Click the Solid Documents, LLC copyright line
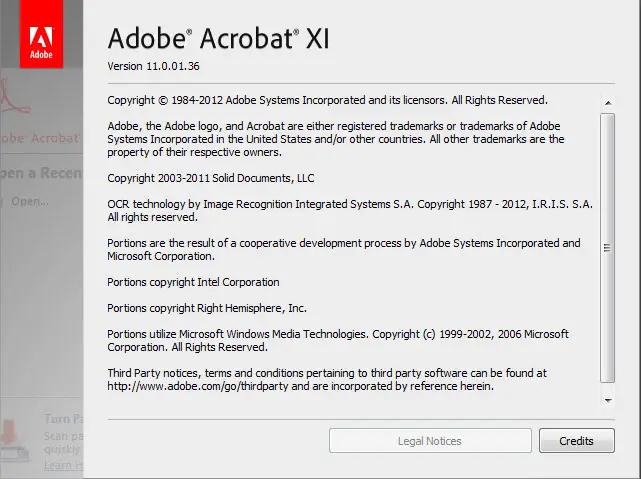Viewport: 641px width, 479px height. [x=211, y=178]
